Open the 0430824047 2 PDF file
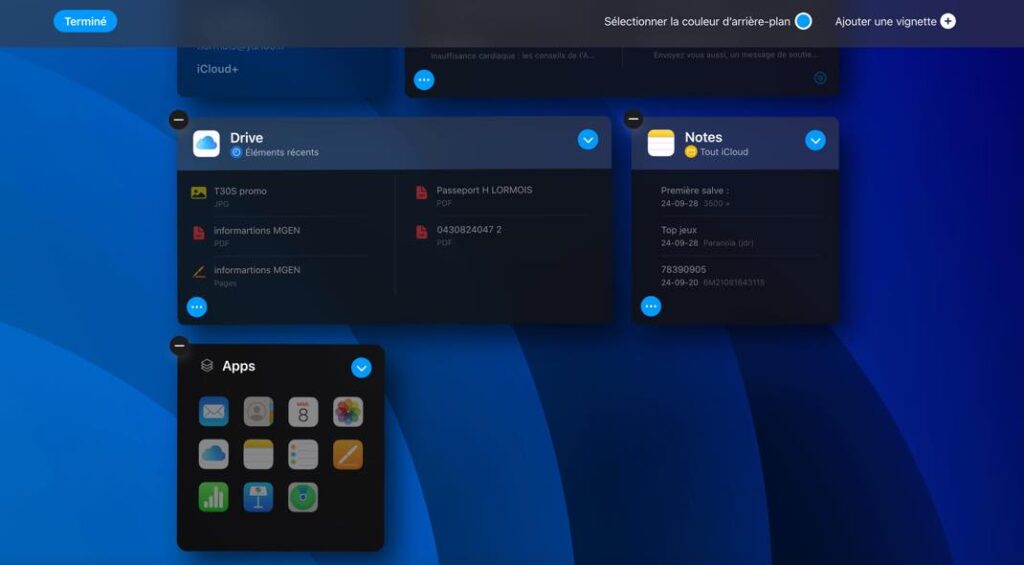Image resolution: width=1024 pixels, height=565 pixels. pos(503,235)
